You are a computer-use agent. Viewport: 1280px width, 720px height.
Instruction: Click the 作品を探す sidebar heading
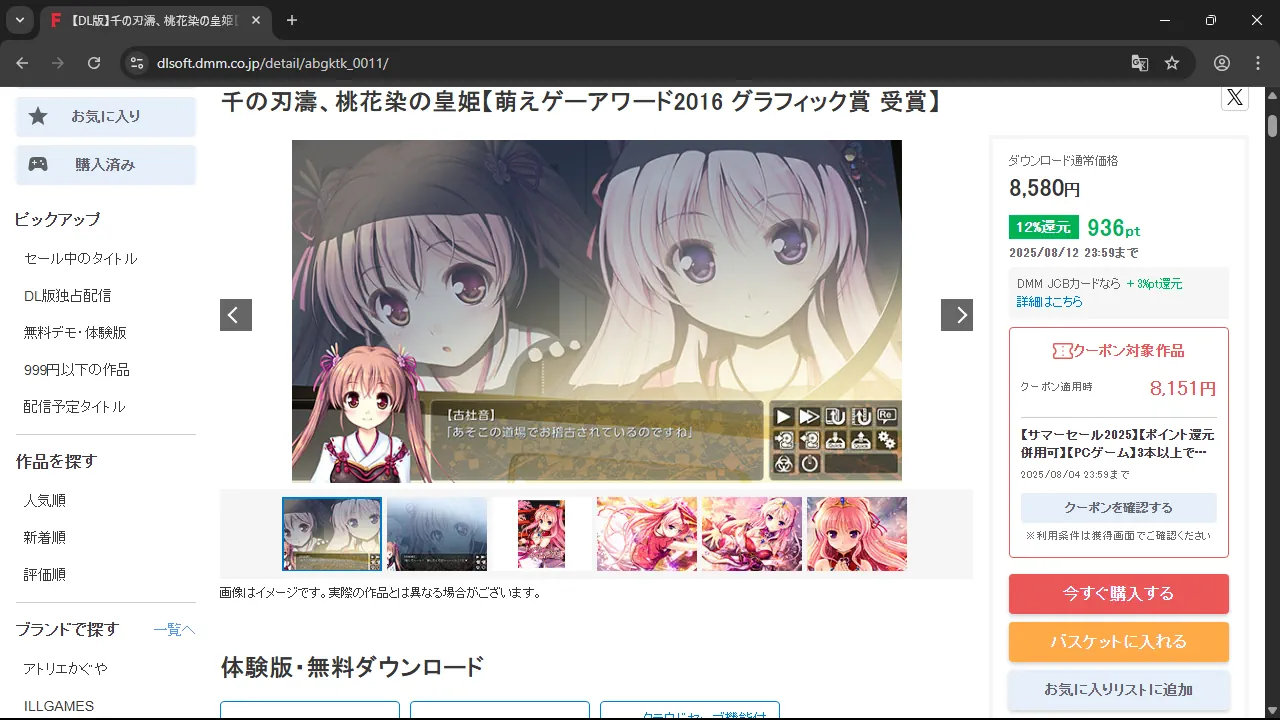tap(56, 461)
